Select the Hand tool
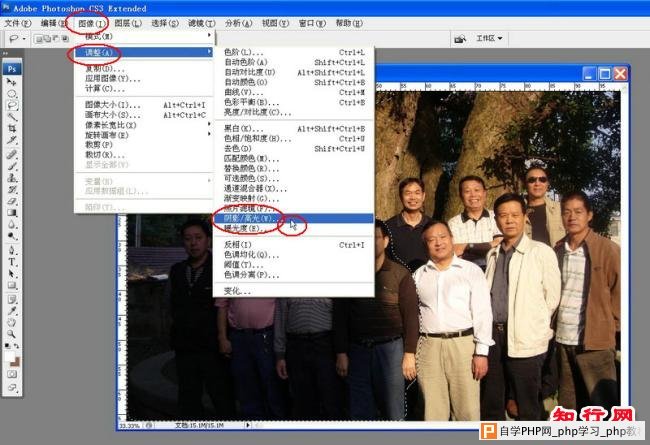 pos(12,310)
